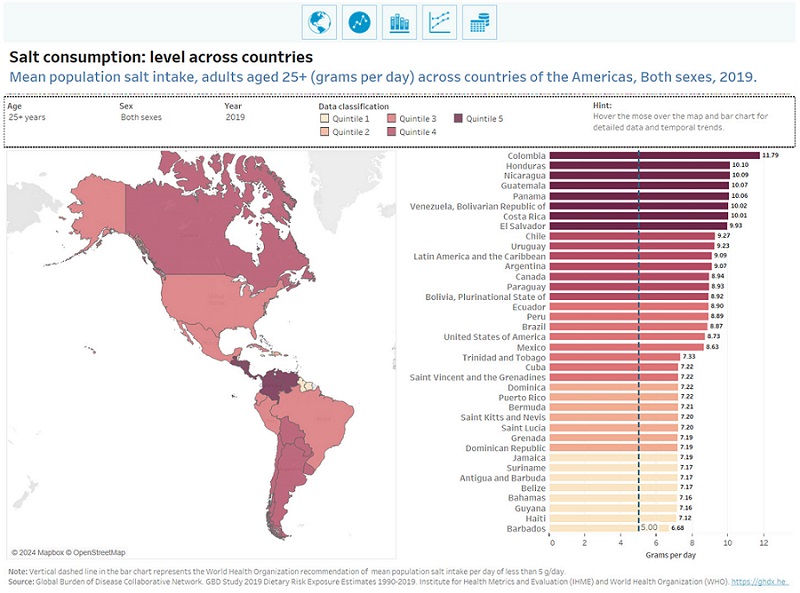
Task: Click Brazil on the map
Action: (x=321, y=418)
